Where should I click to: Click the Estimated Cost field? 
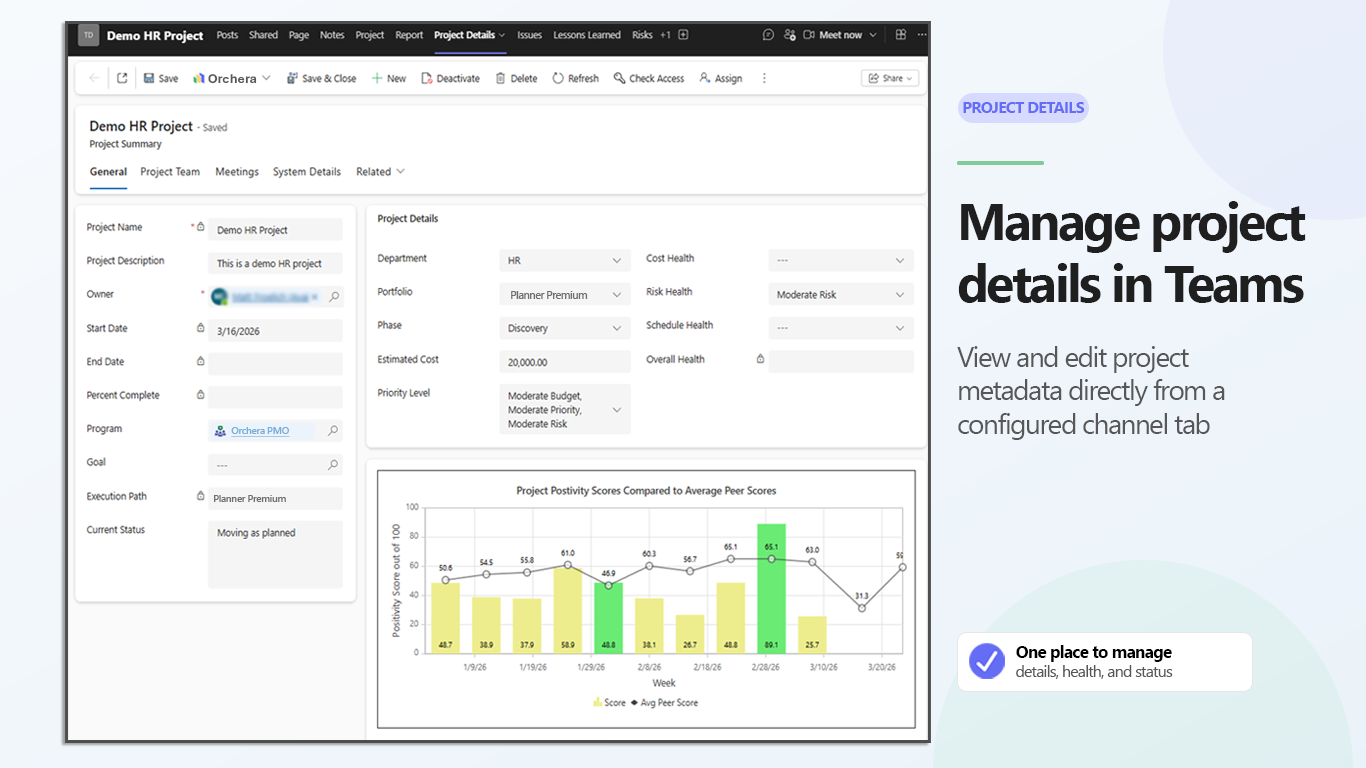(x=565, y=362)
